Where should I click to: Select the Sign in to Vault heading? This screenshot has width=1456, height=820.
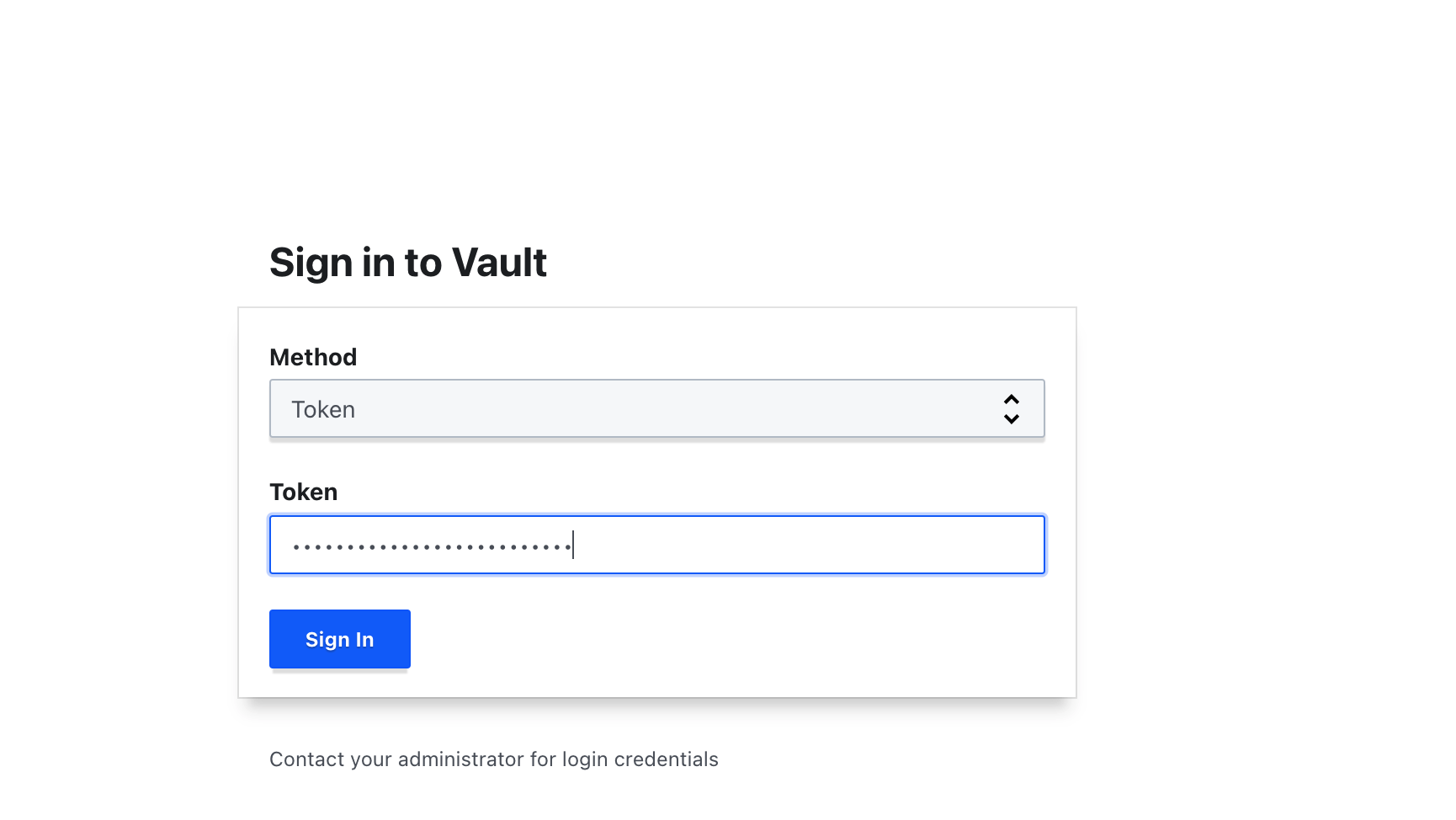(x=407, y=262)
